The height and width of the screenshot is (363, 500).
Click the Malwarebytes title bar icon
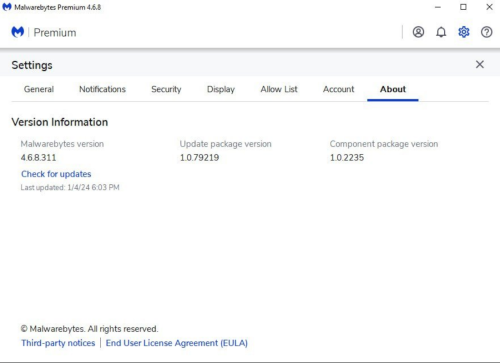click(x=7, y=7)
